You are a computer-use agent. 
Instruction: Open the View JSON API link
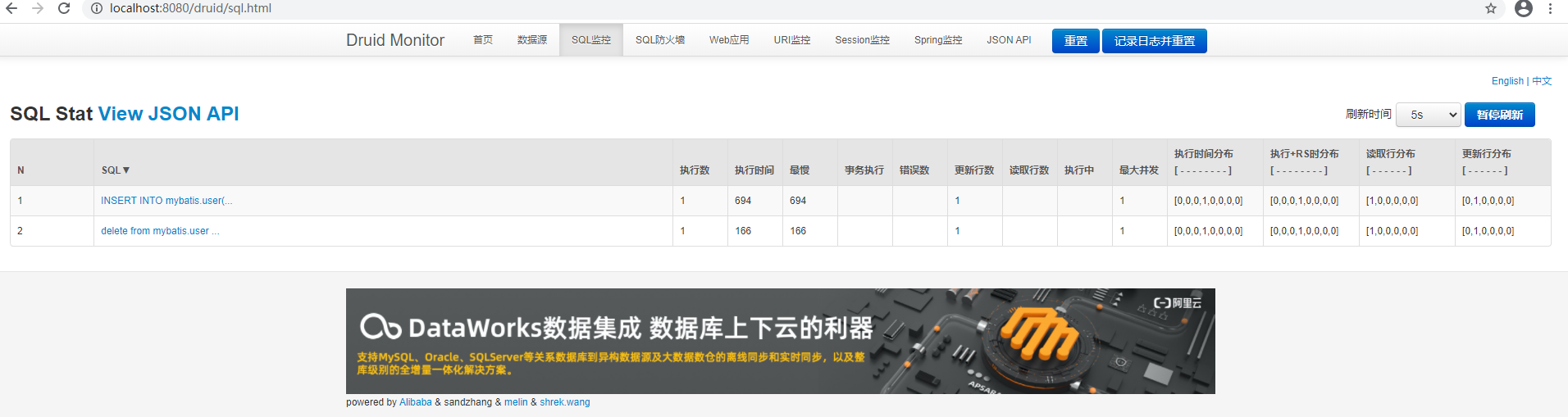169,114
